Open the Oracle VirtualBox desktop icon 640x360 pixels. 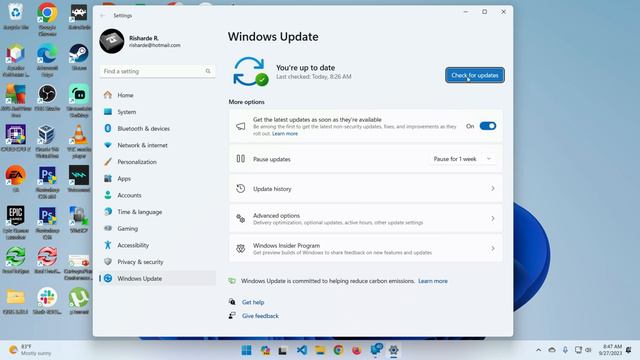[x=47, y=141]
